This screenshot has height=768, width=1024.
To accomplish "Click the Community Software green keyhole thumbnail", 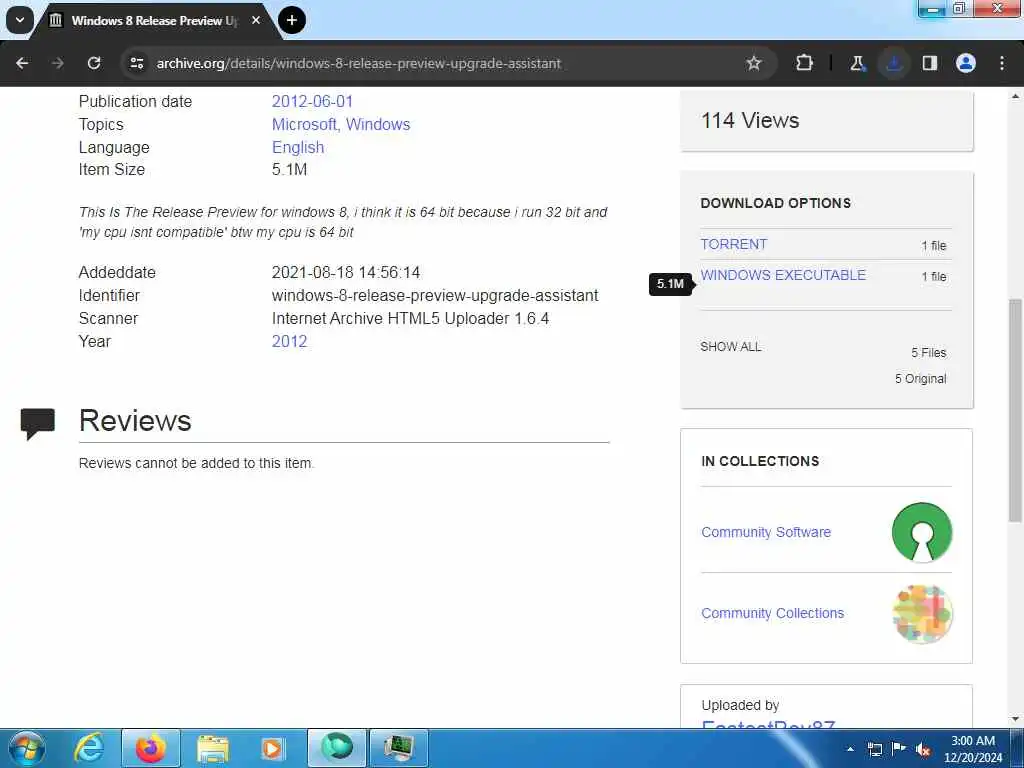I will [922, 532].
